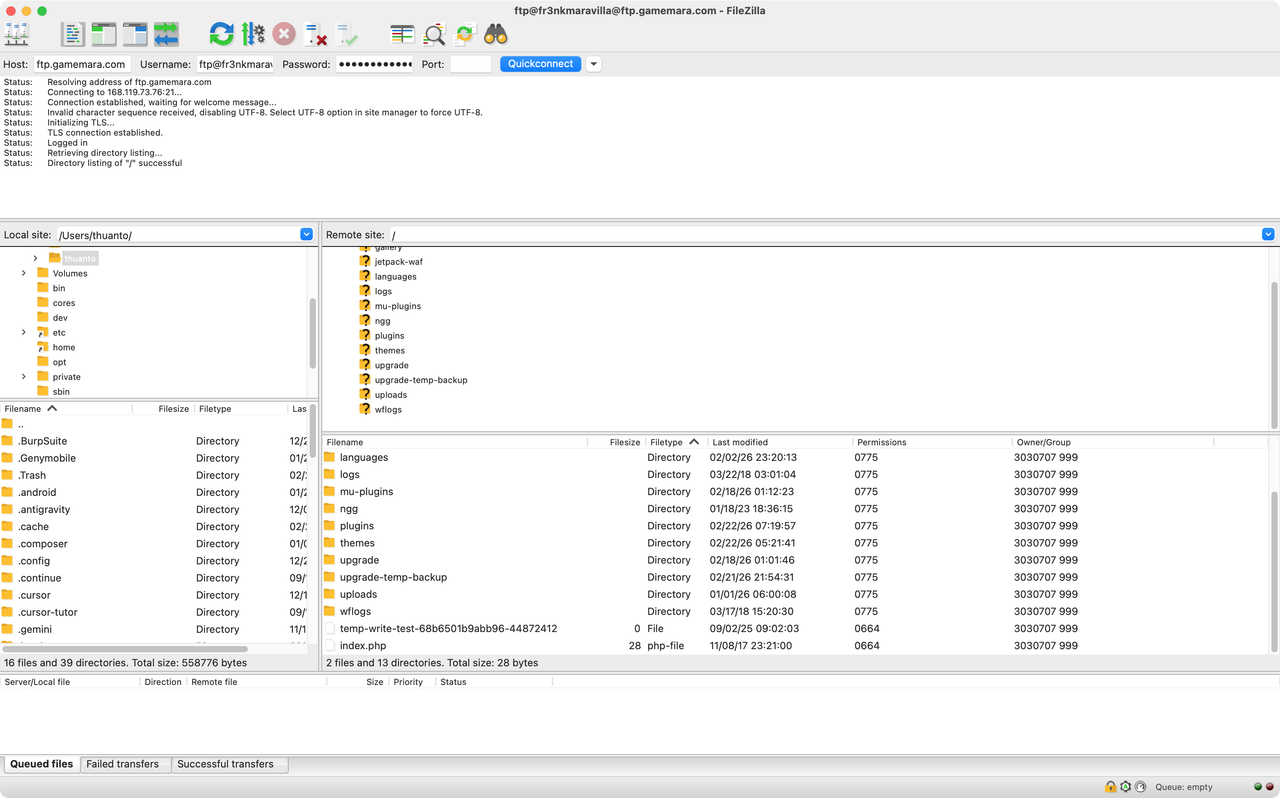Select the themes row in remote file list
1280x798 pixels.
[796, 543]
